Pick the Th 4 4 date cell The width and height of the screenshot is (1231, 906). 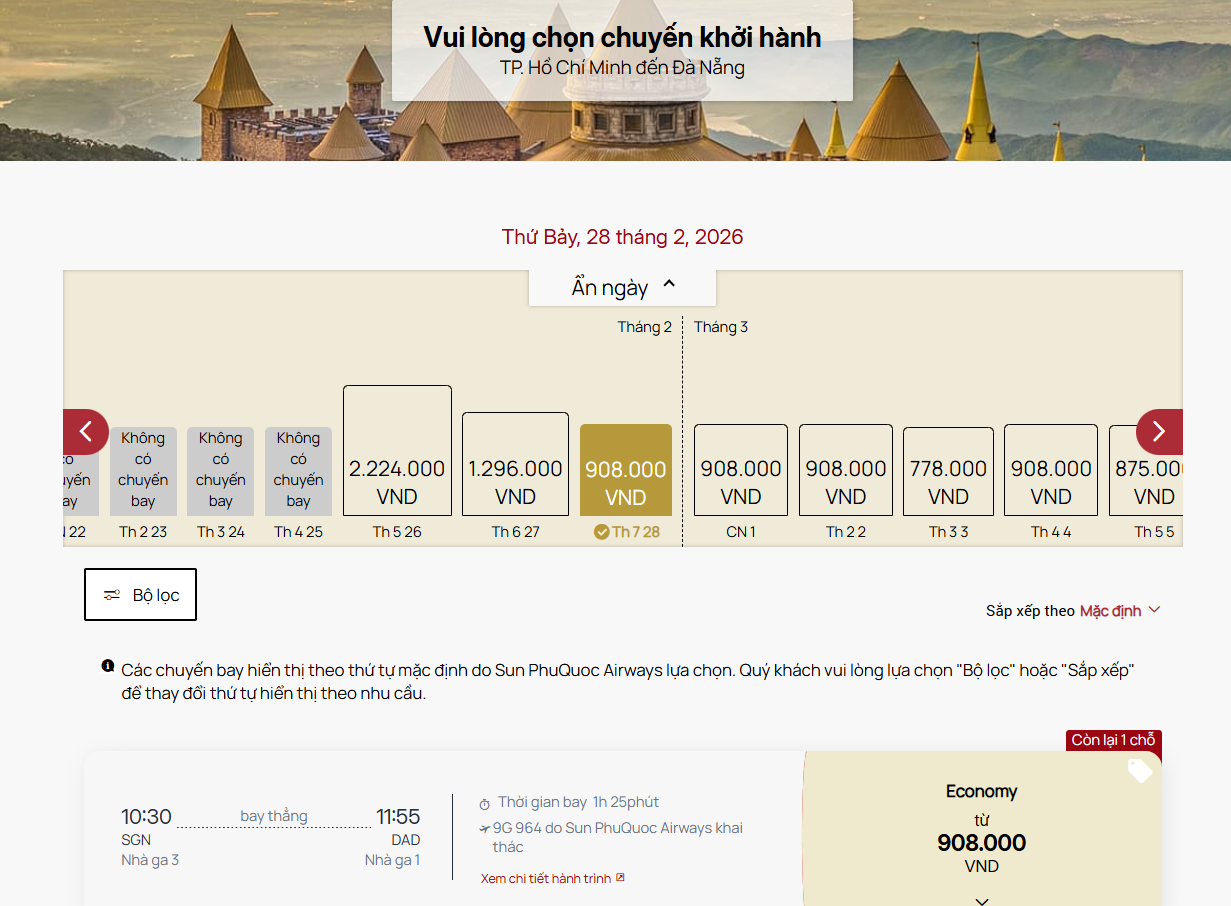tap(1051, 470)
